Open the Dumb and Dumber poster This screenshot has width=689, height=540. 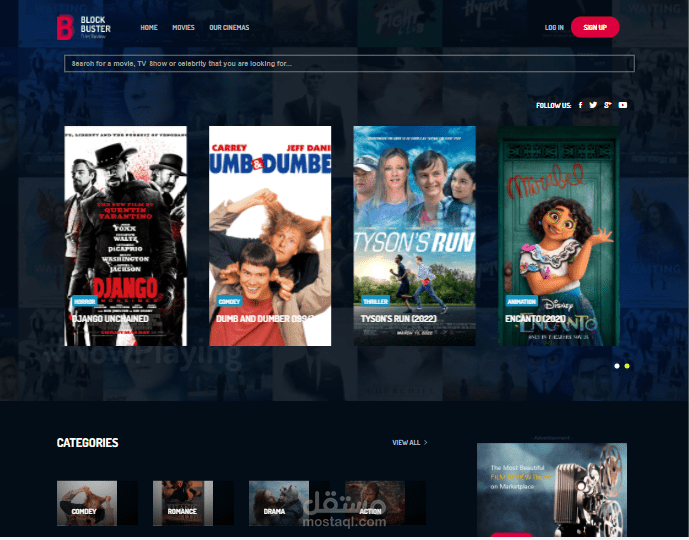pyautogui.click(x=270, y=236)
